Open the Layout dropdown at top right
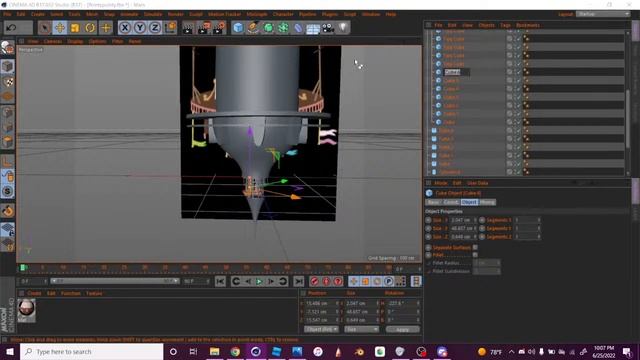This screenshot has height=360, width=640. click(x=603, y=14)
